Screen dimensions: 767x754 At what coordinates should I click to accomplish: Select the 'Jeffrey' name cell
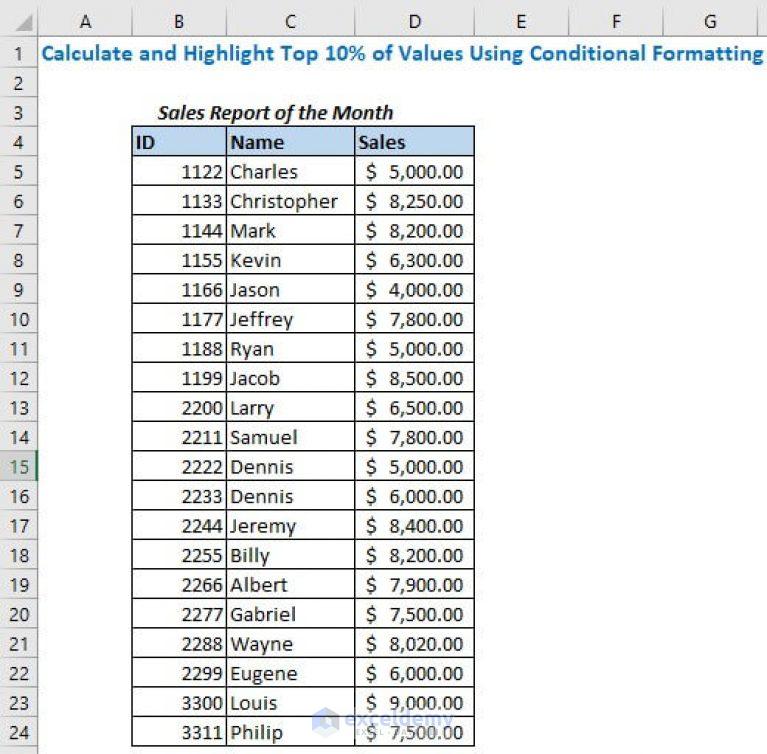point(291,319)
